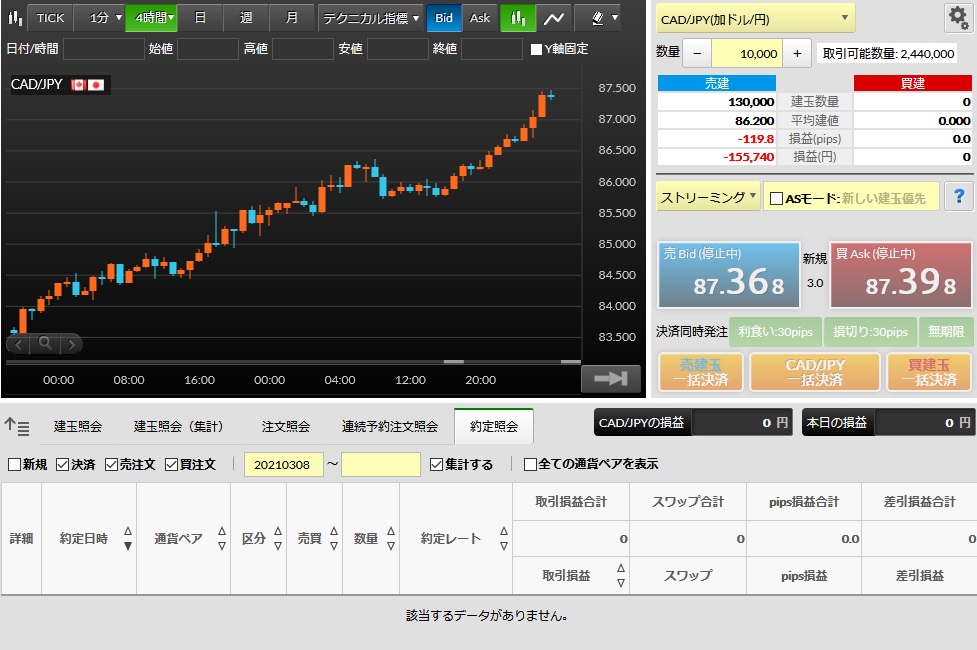This screenshot has height=650, width=977.
Task: Click 買建玉一括決済 button
Action: (929, 372)
